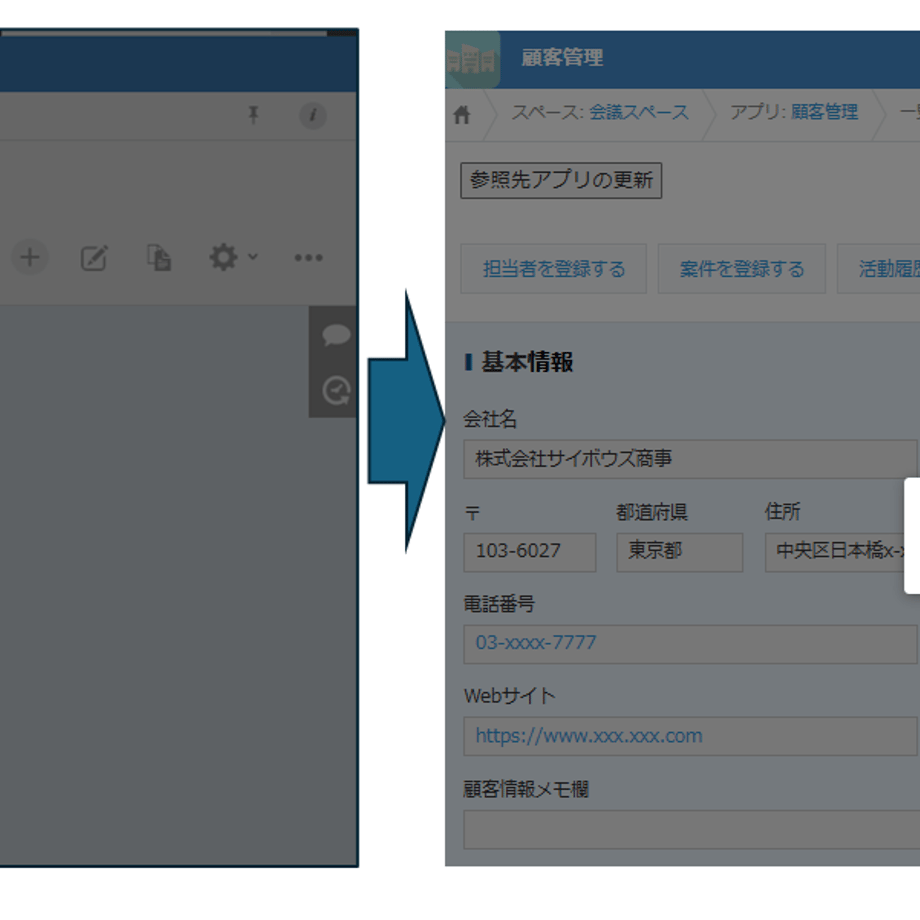Click the 会社名 field 株式会社サイボウズ商事

tap(690, 459)
